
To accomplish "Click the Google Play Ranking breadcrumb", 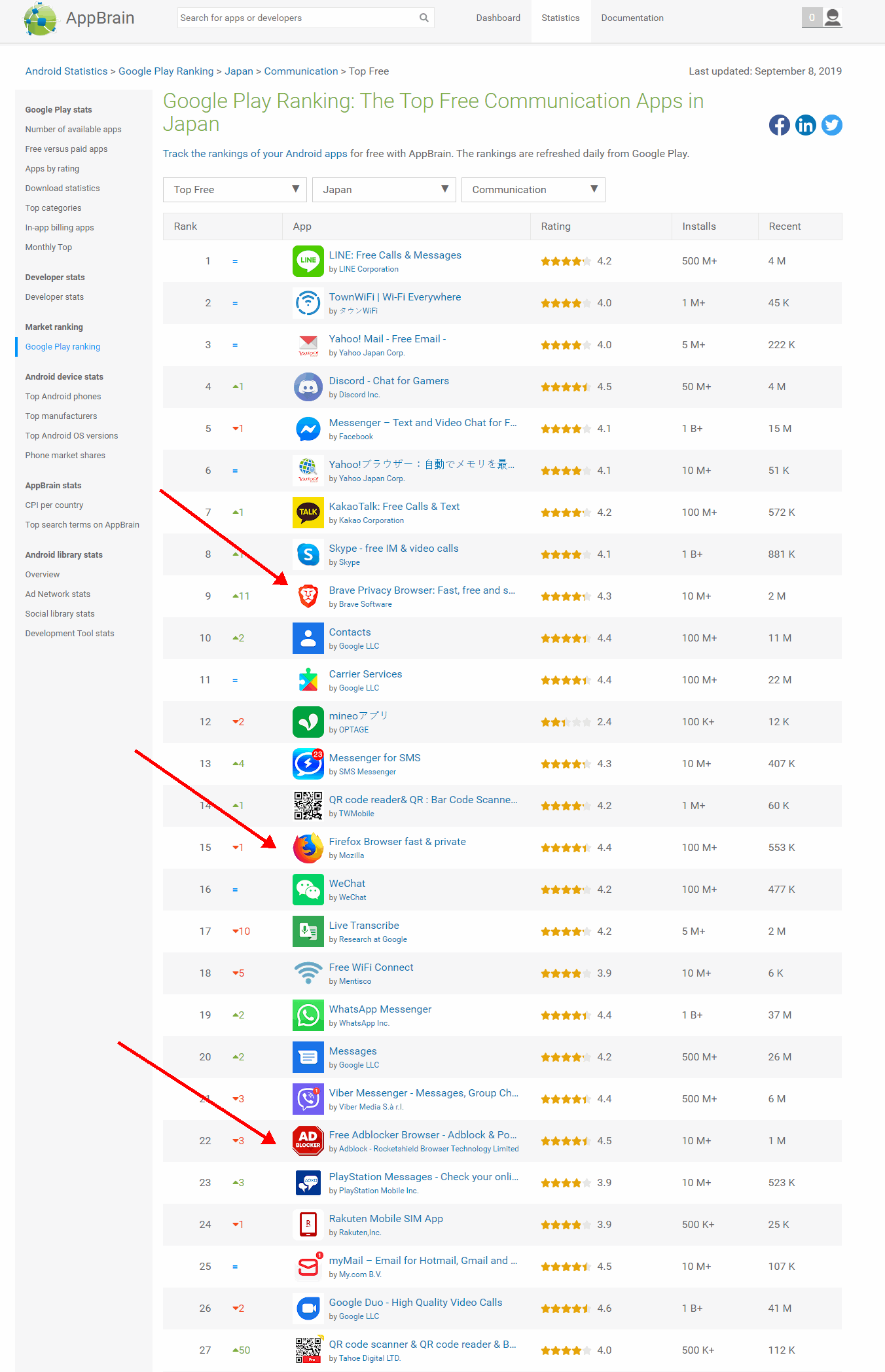I will tap(166, 71).
